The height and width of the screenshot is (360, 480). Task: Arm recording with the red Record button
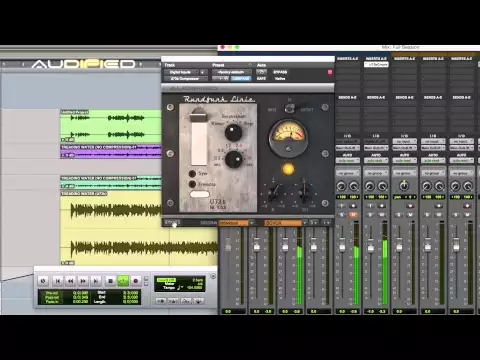click(136, 281)
